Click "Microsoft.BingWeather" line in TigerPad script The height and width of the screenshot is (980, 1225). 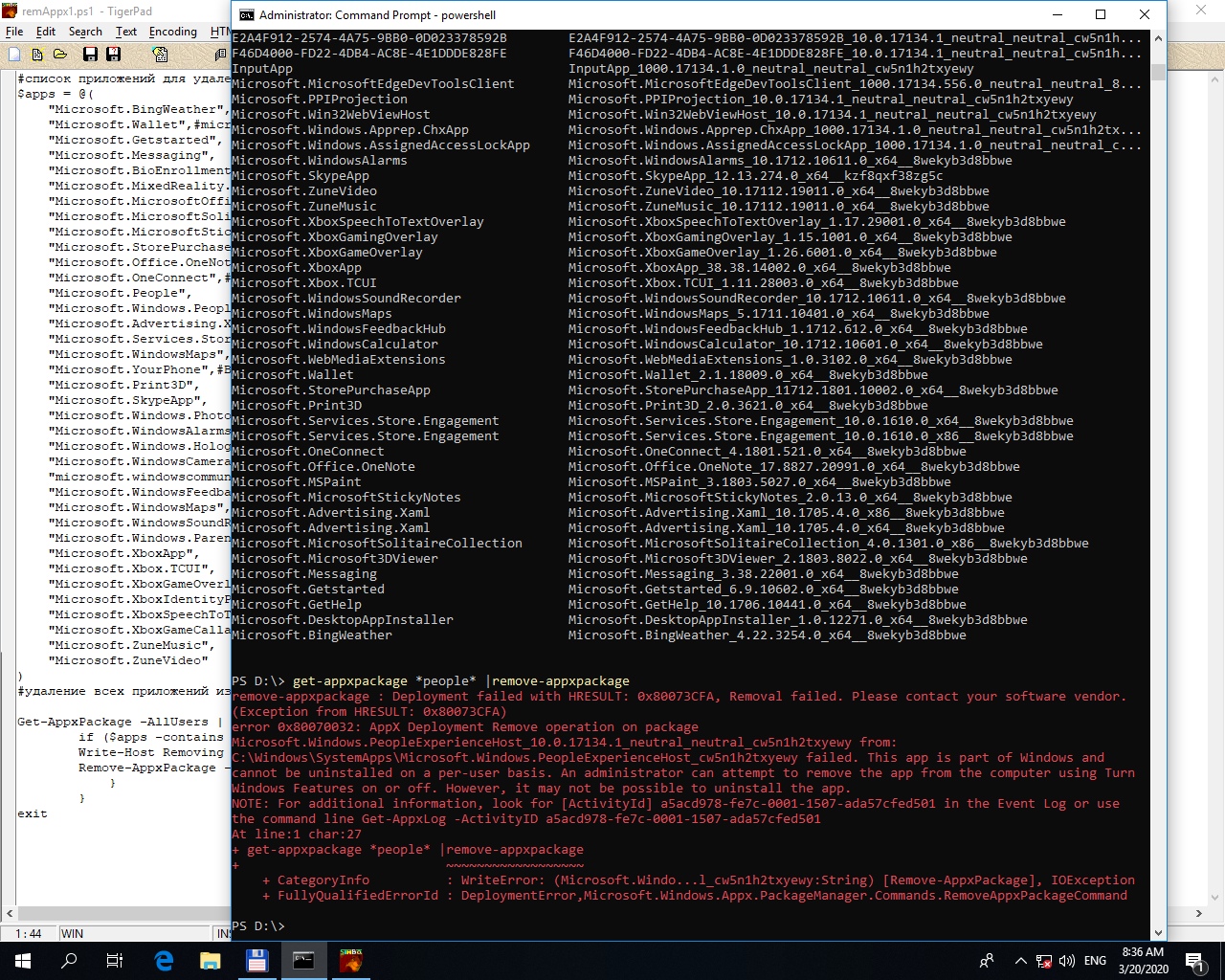point(138,109)
